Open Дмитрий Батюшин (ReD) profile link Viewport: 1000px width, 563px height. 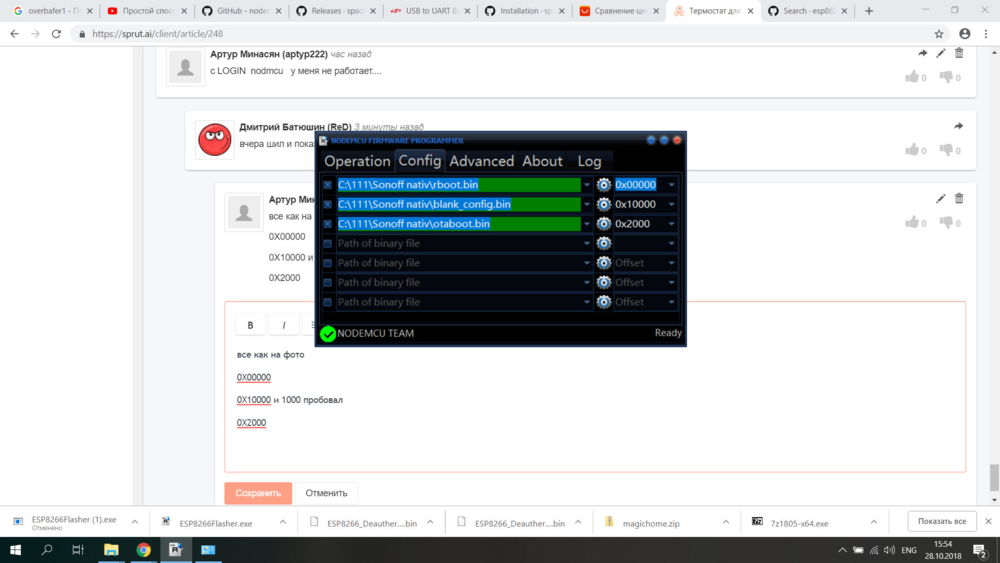click(295, 127)
